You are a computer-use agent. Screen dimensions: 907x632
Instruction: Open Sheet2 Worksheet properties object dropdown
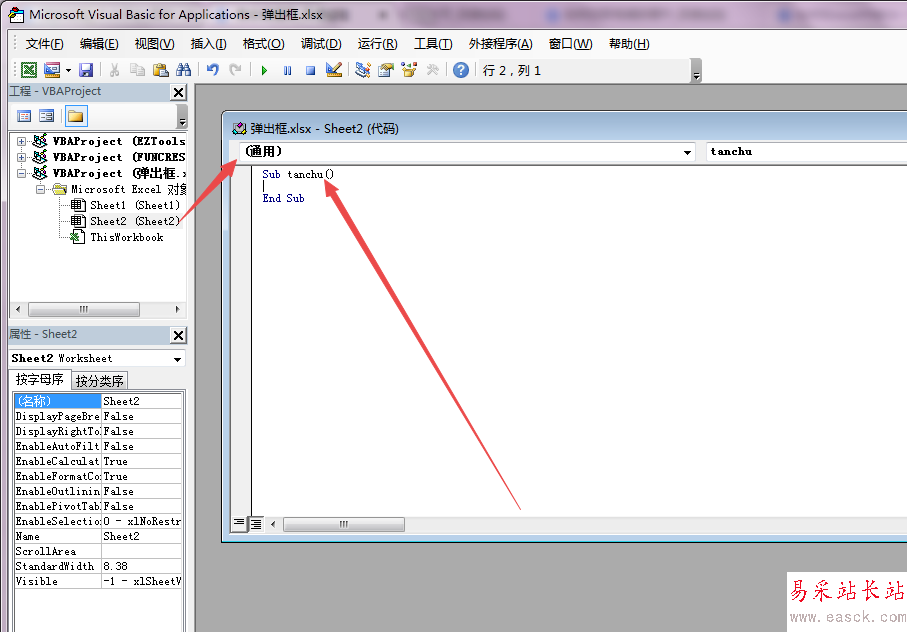coord(178,359)
